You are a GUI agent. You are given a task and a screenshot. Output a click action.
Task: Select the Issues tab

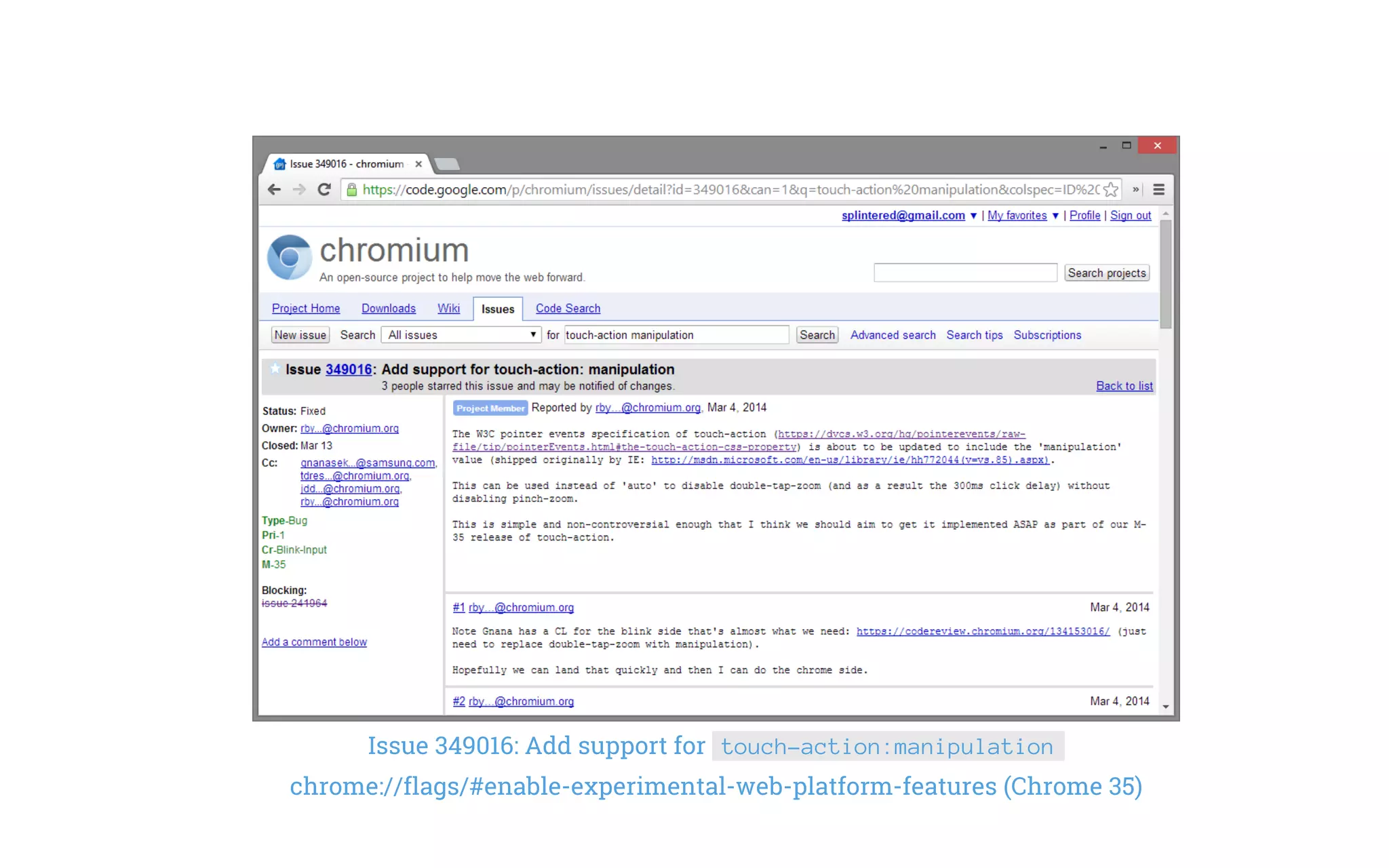point(498,309)
